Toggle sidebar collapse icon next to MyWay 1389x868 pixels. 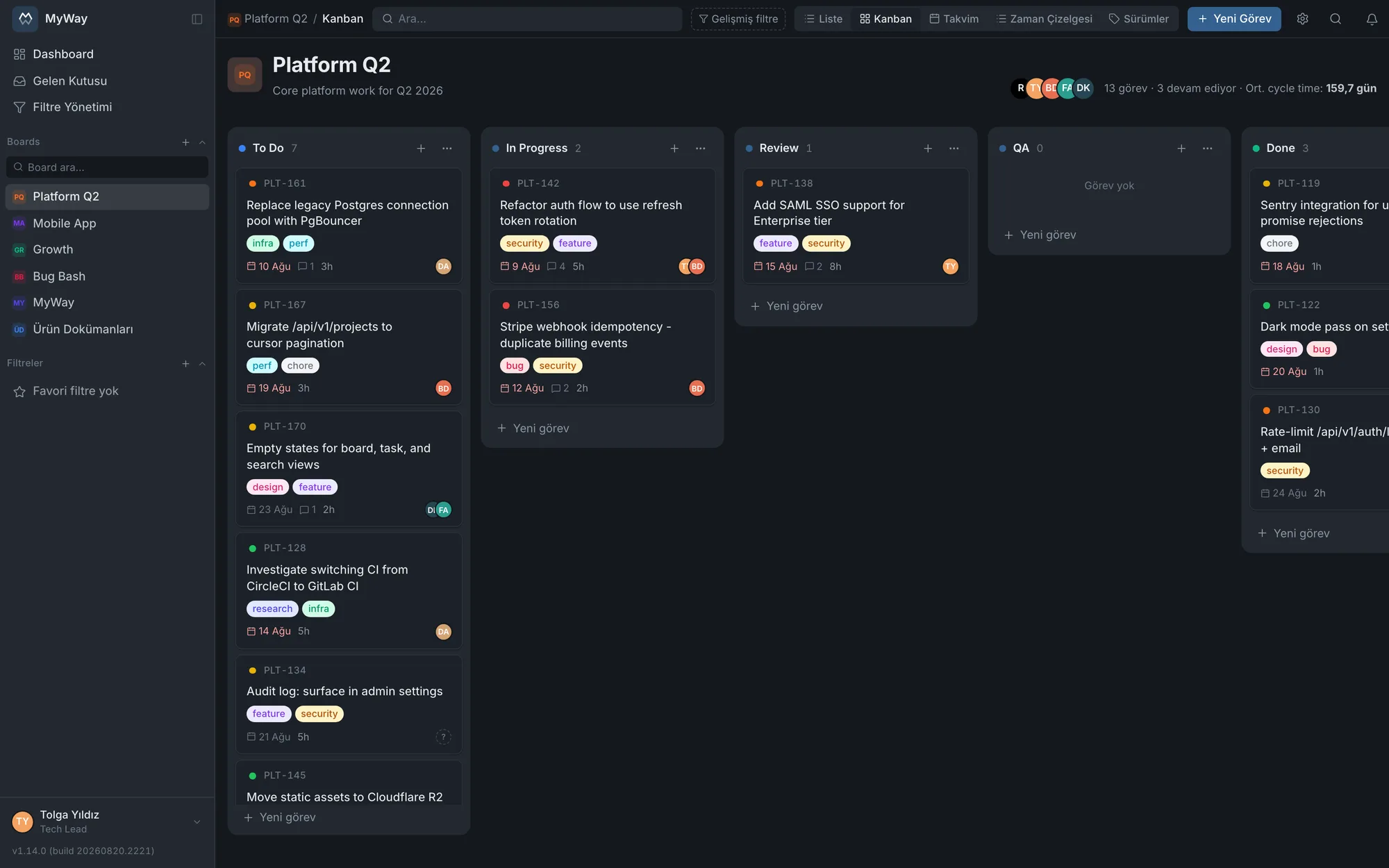(197, 19)
